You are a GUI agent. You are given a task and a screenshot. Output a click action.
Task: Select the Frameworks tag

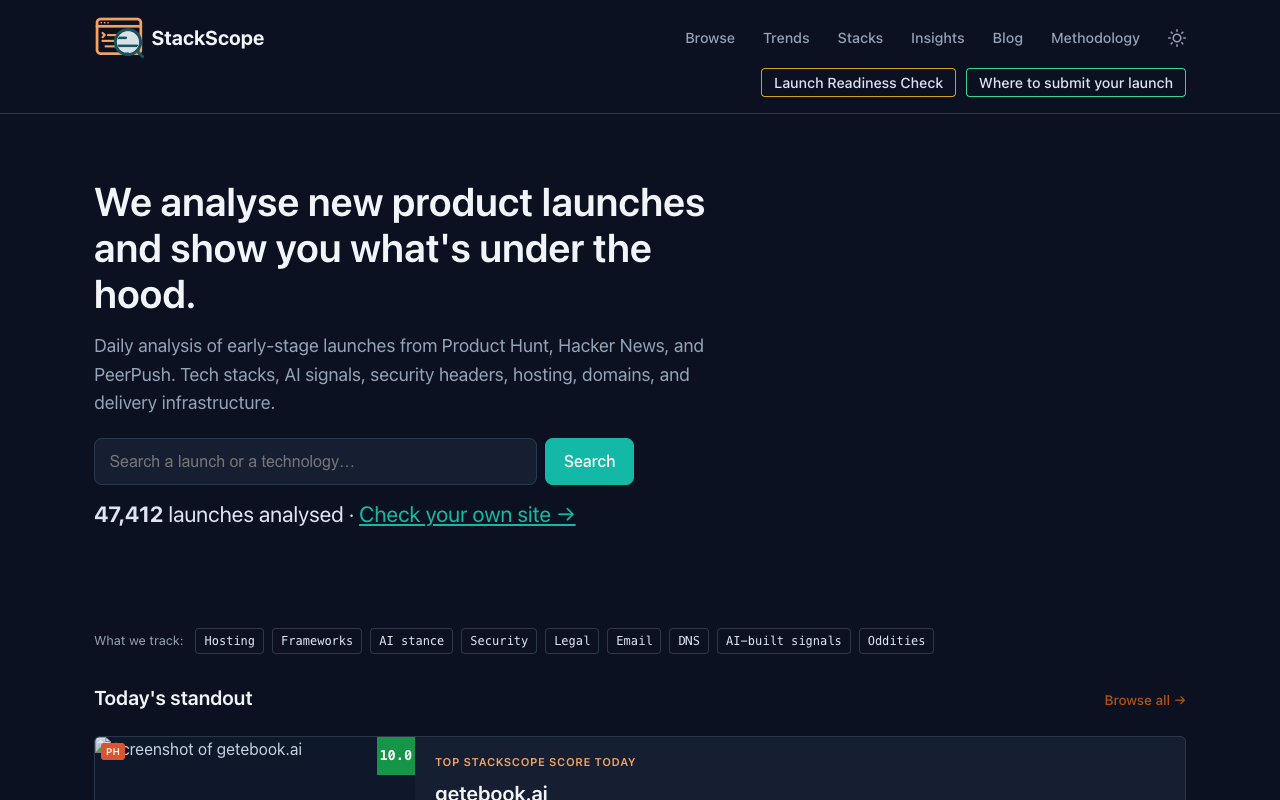click(317, 641)
